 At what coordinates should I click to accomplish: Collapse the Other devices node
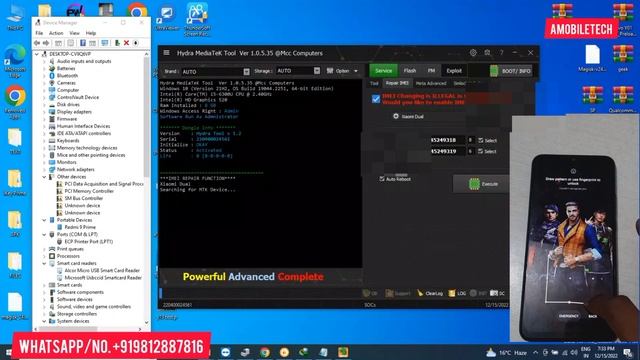[44, 177]
